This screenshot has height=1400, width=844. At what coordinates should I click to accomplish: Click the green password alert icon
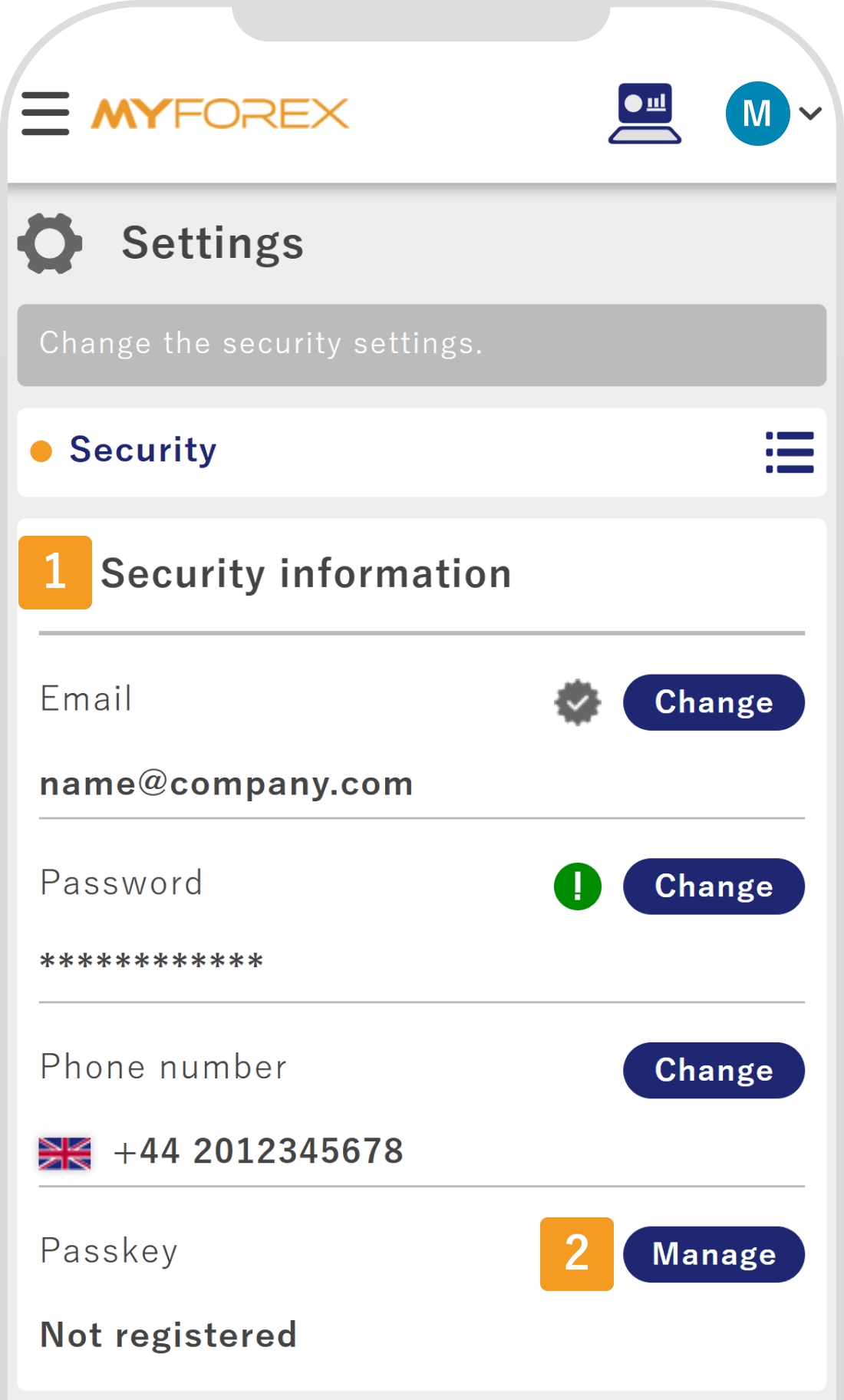point(578,887)
